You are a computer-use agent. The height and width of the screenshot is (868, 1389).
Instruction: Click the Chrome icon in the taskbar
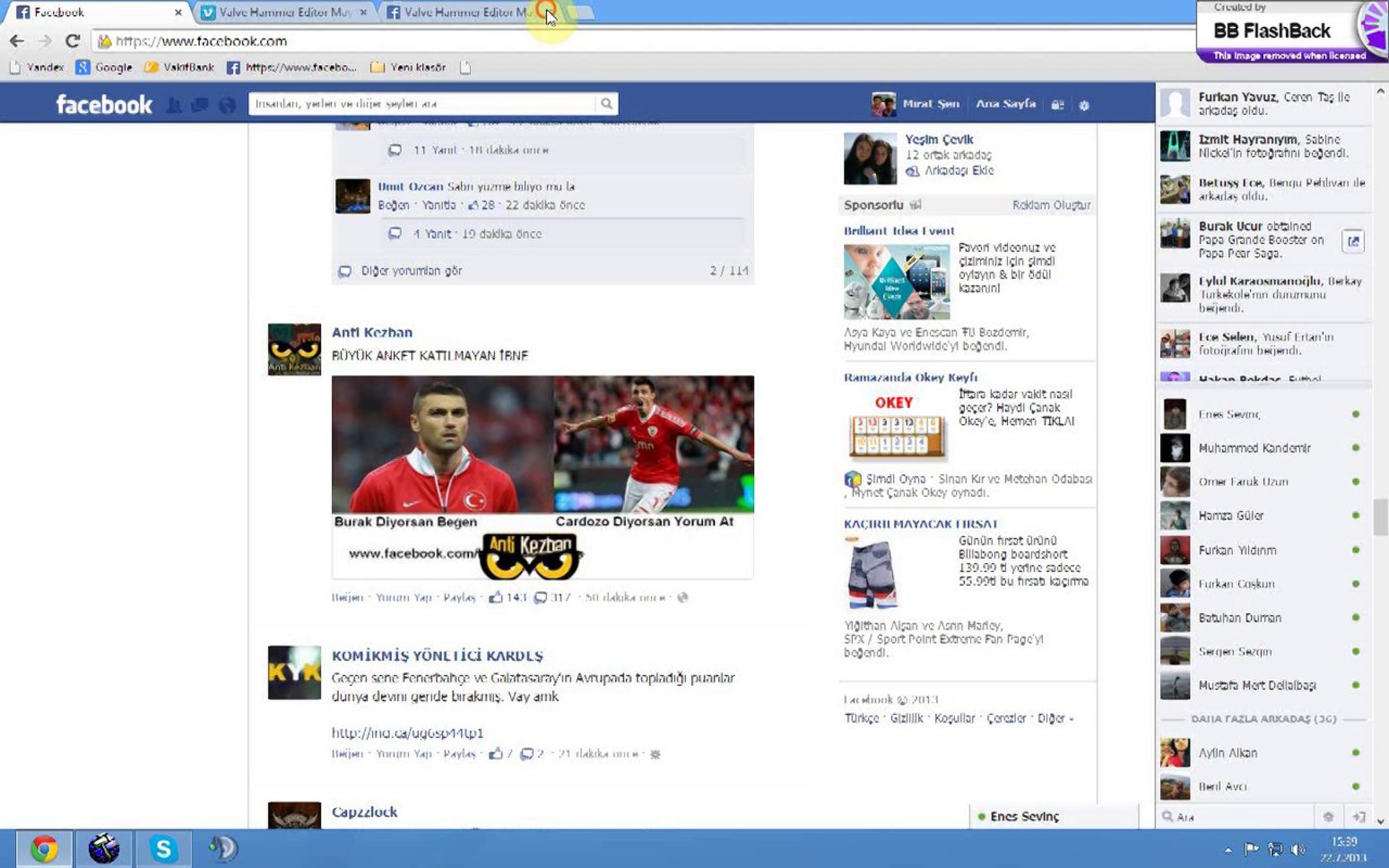(44, 849)
